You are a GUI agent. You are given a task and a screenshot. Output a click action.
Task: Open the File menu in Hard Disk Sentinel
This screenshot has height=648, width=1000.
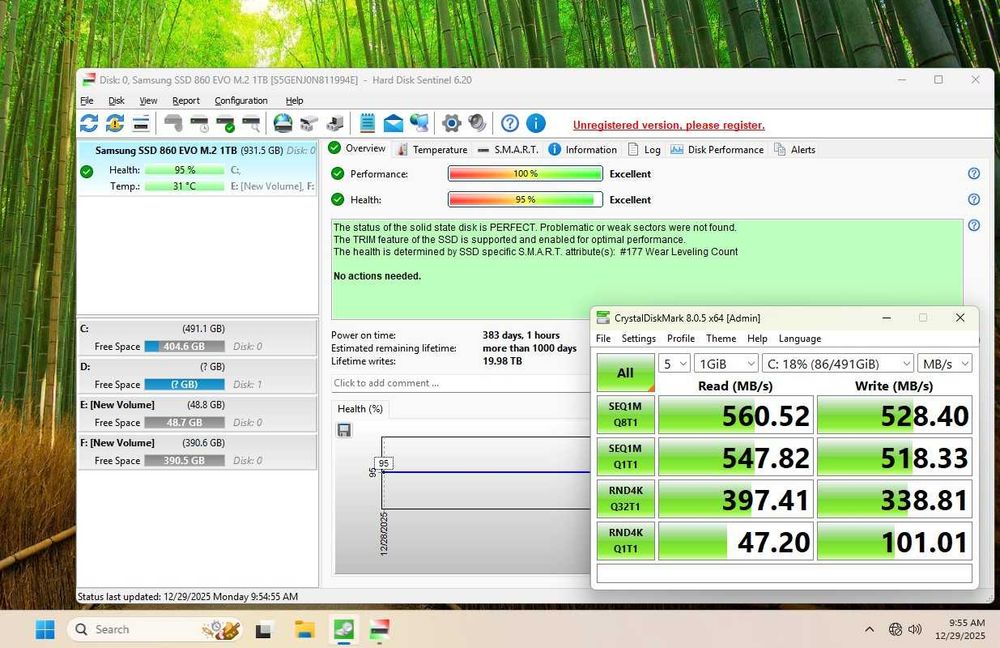[87, 101]
